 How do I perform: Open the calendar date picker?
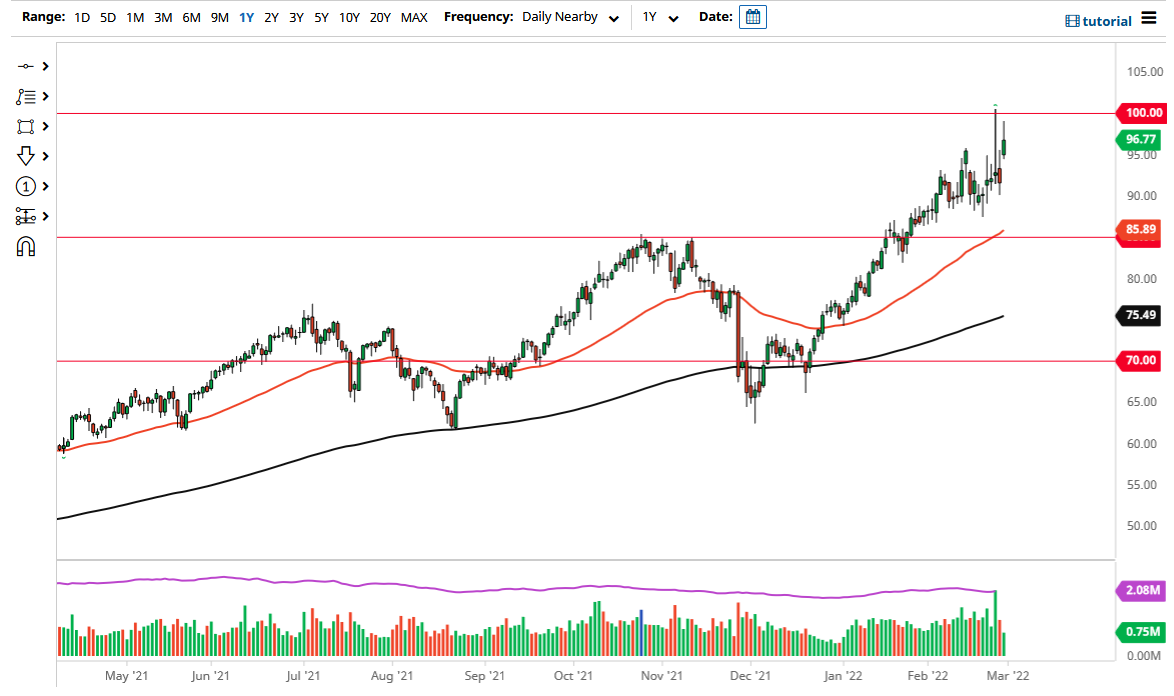click(x=751, y=16)
